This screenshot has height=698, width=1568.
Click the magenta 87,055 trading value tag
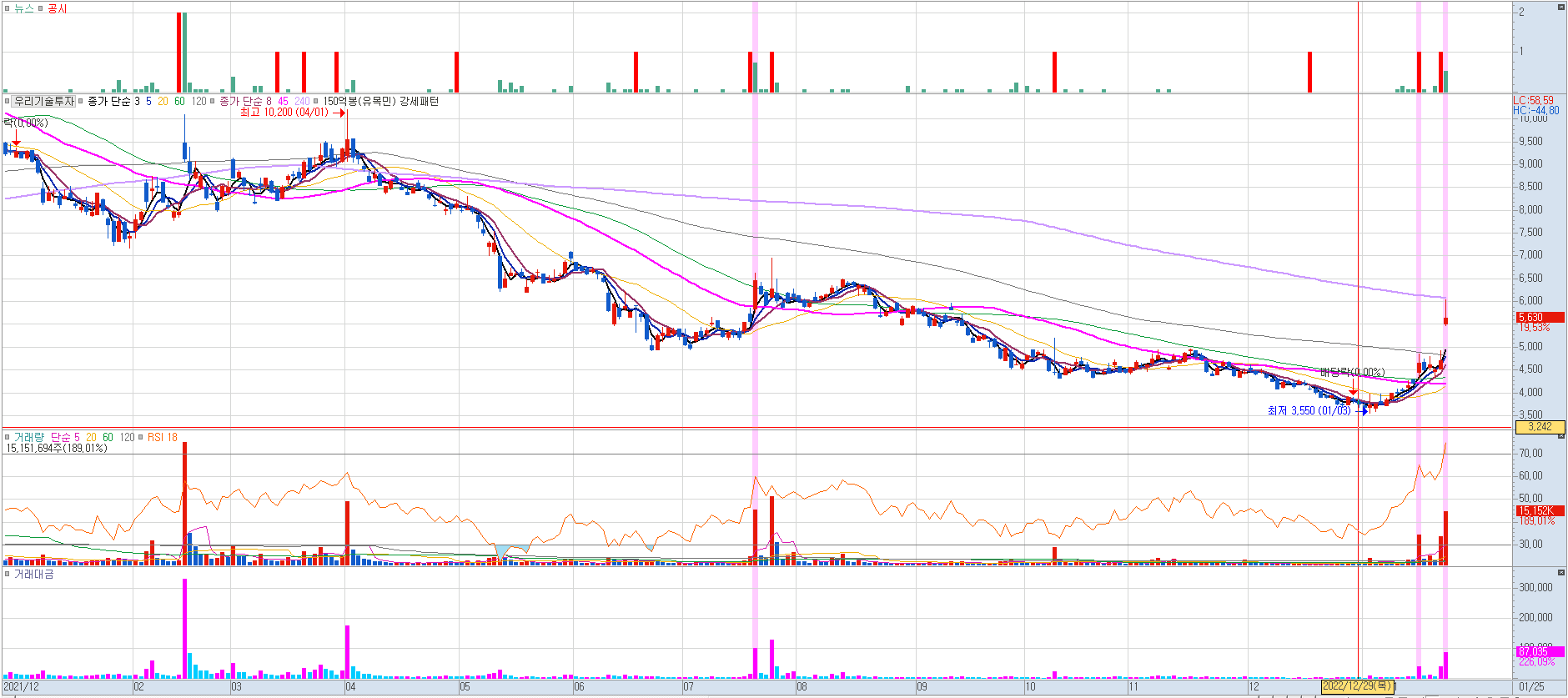(1539, 651)
